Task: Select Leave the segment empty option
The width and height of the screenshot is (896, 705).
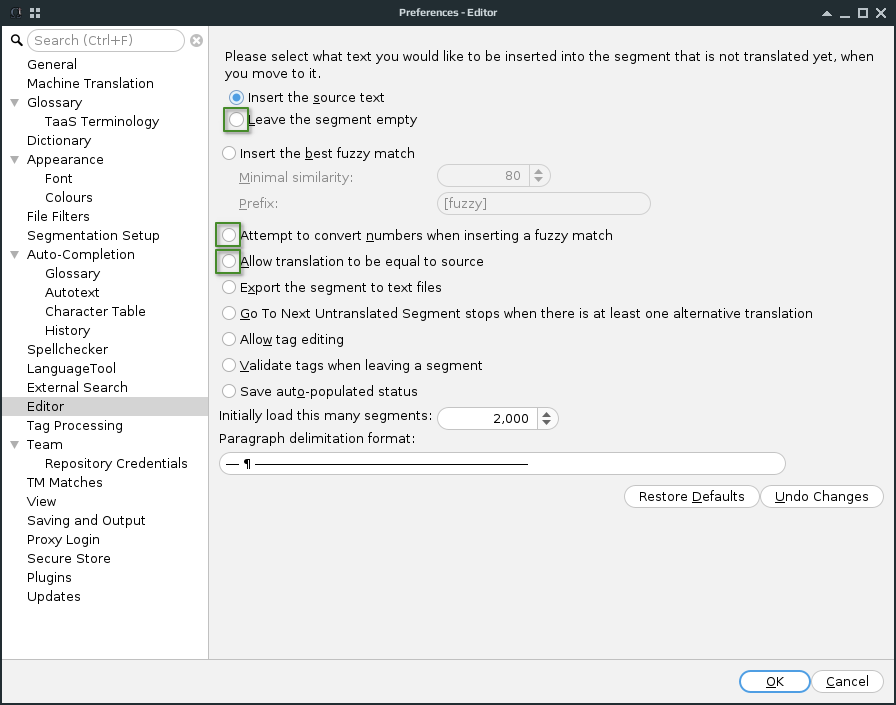Action: point(236,120)
